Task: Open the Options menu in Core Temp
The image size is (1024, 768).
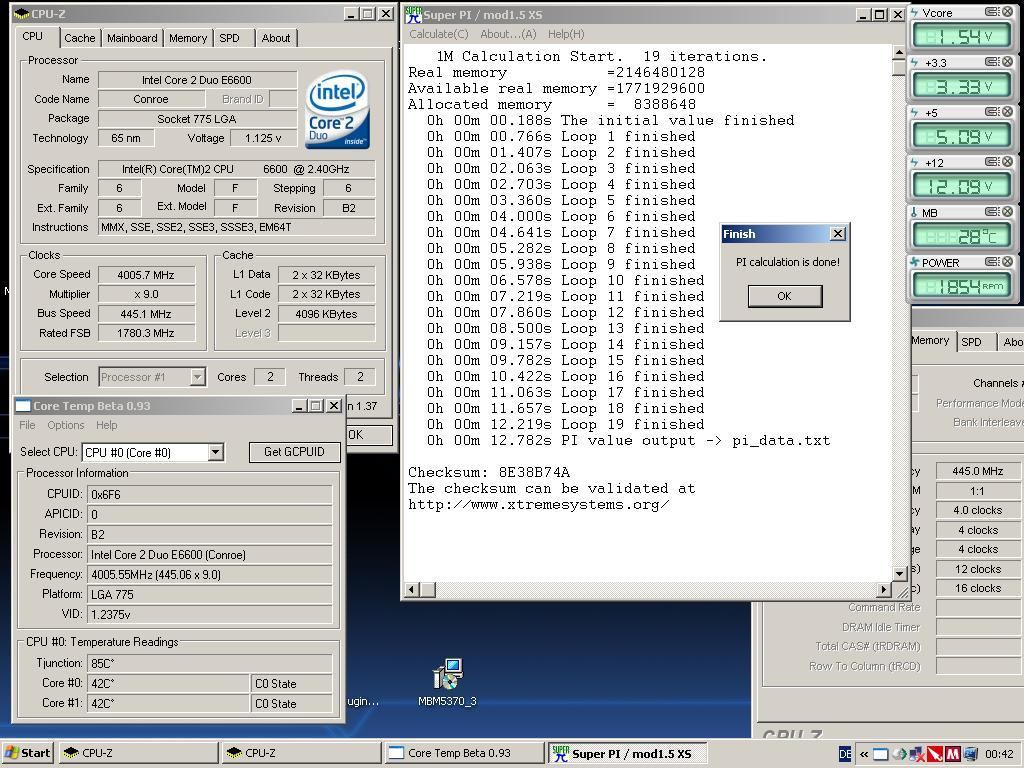Action: [65, 425]
